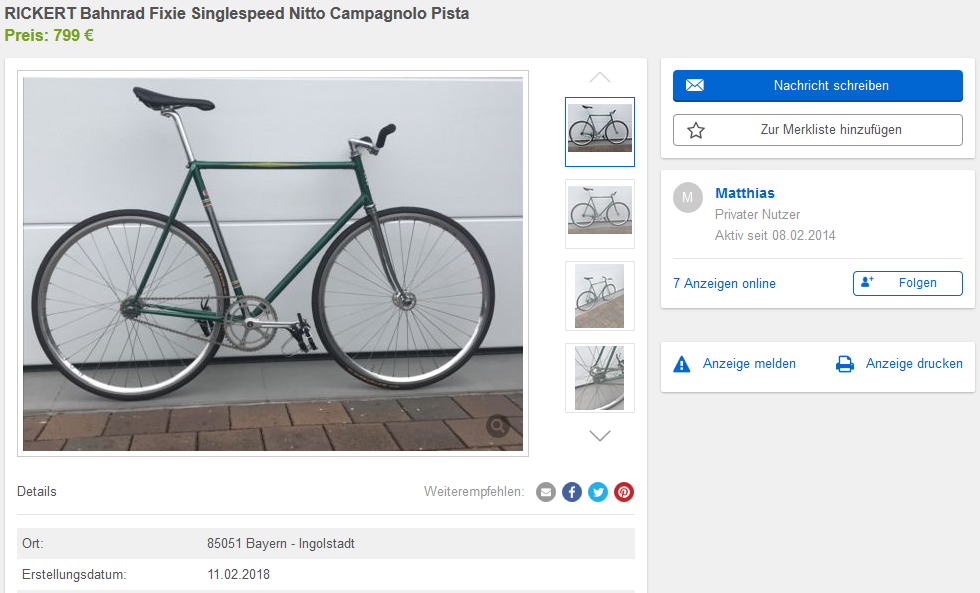Image resolution: width=980 pixels, height=593 pixels.
Task: Click the printer icon
Action: [x=845, y=364]
